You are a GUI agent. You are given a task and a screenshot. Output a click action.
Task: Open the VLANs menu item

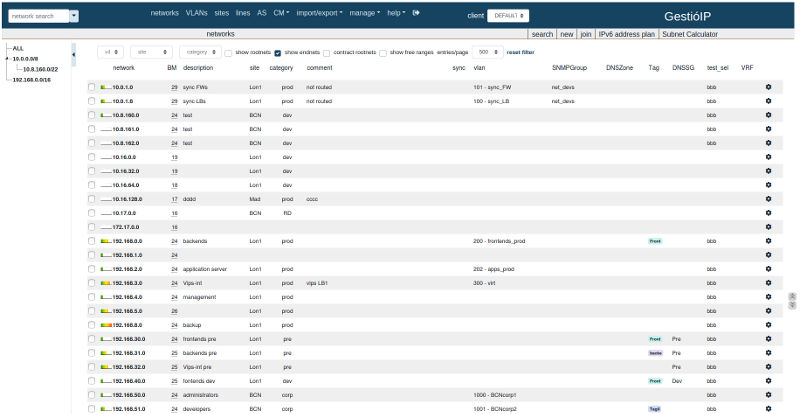198,13
